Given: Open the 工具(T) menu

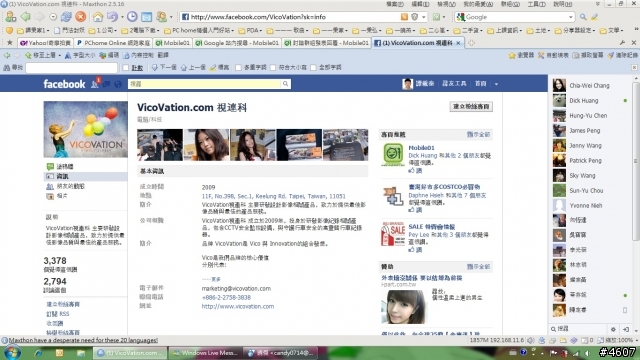Looking at the screenshot, I should tap(536, 4).
